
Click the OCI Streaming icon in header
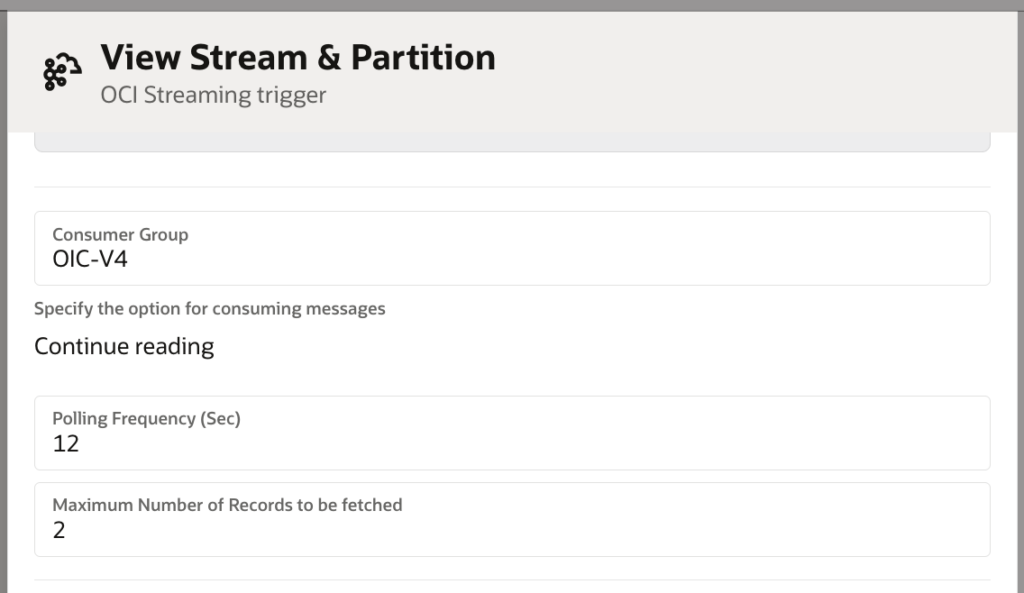pos(62,74)
